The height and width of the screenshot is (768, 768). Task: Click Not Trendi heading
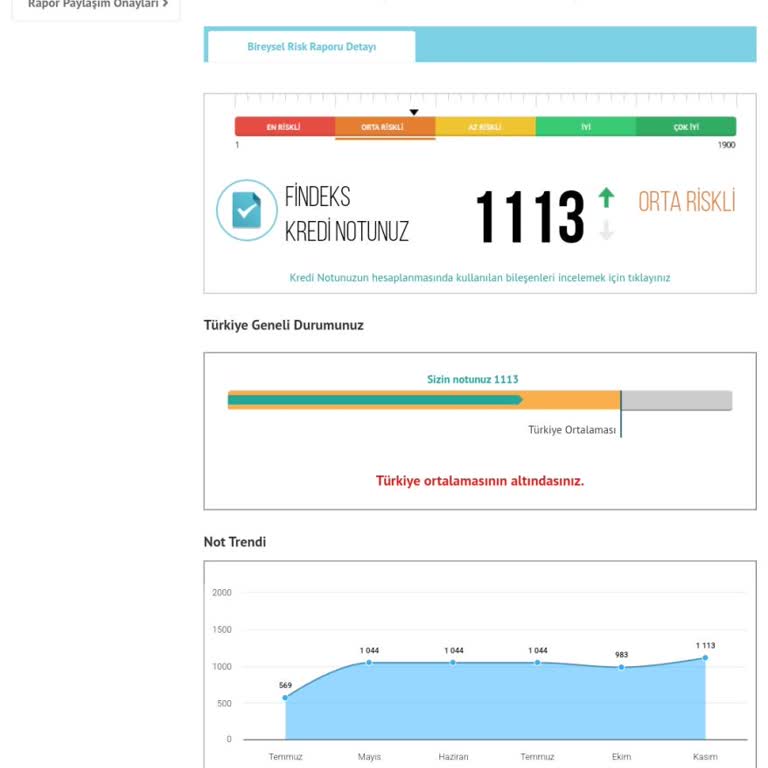(x=235, y=542)
